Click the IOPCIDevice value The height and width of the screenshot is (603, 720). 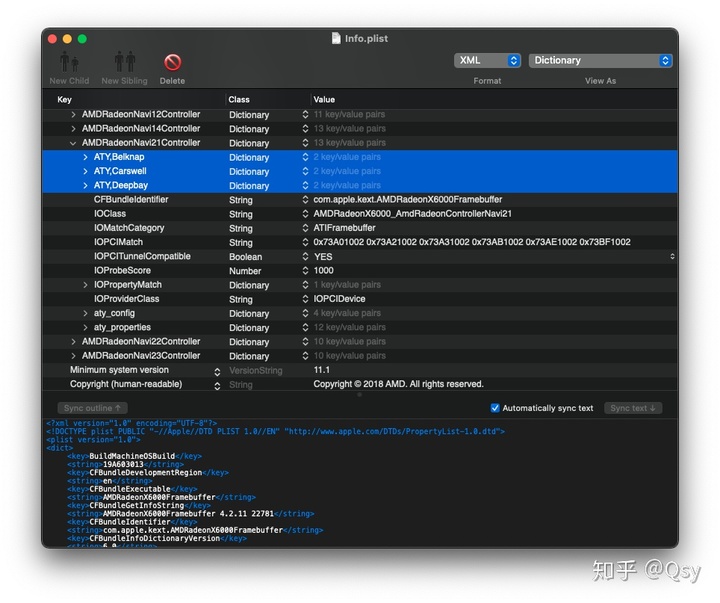[339, 299]
